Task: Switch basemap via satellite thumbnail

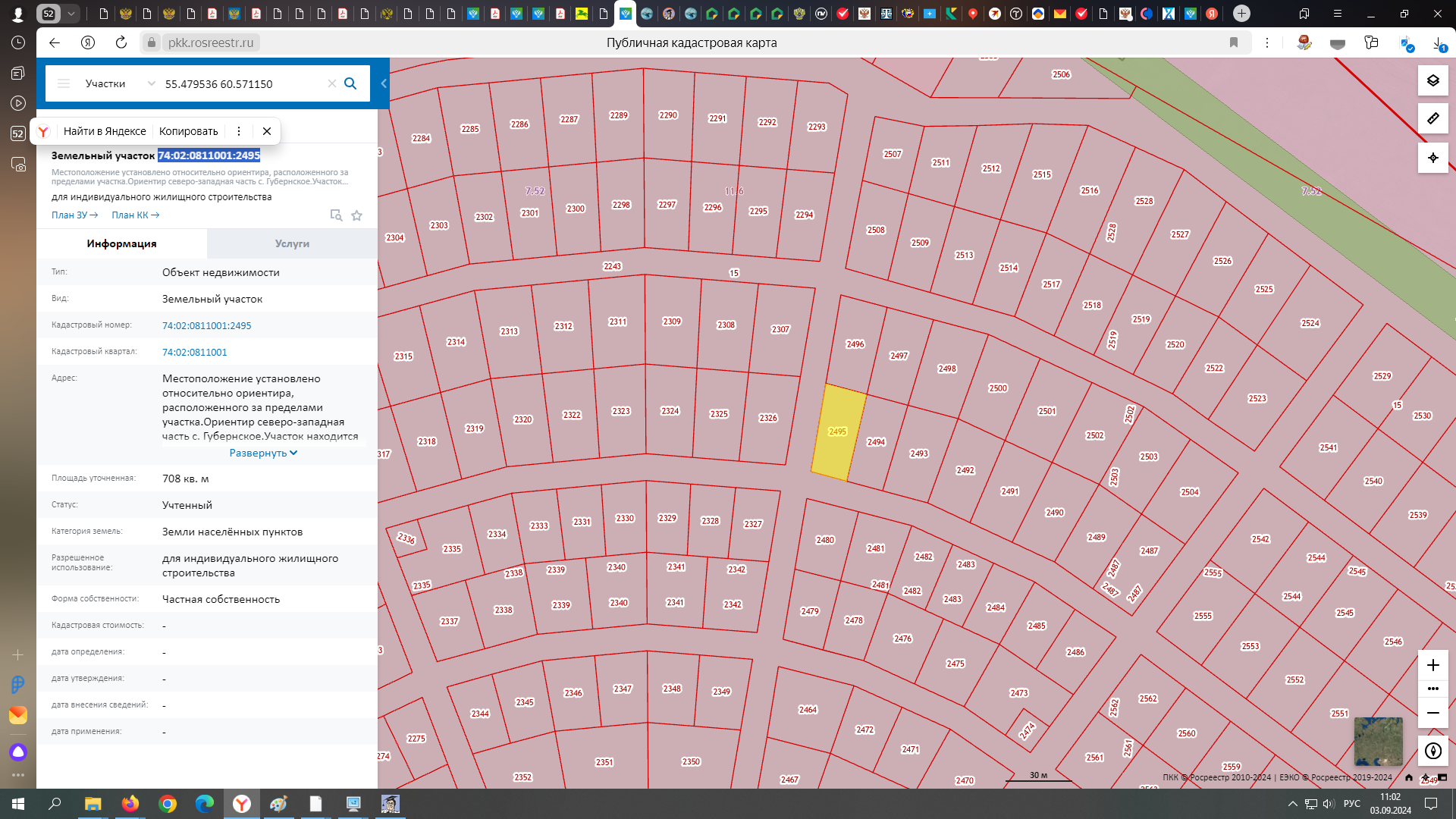Action: (1378, 741)
